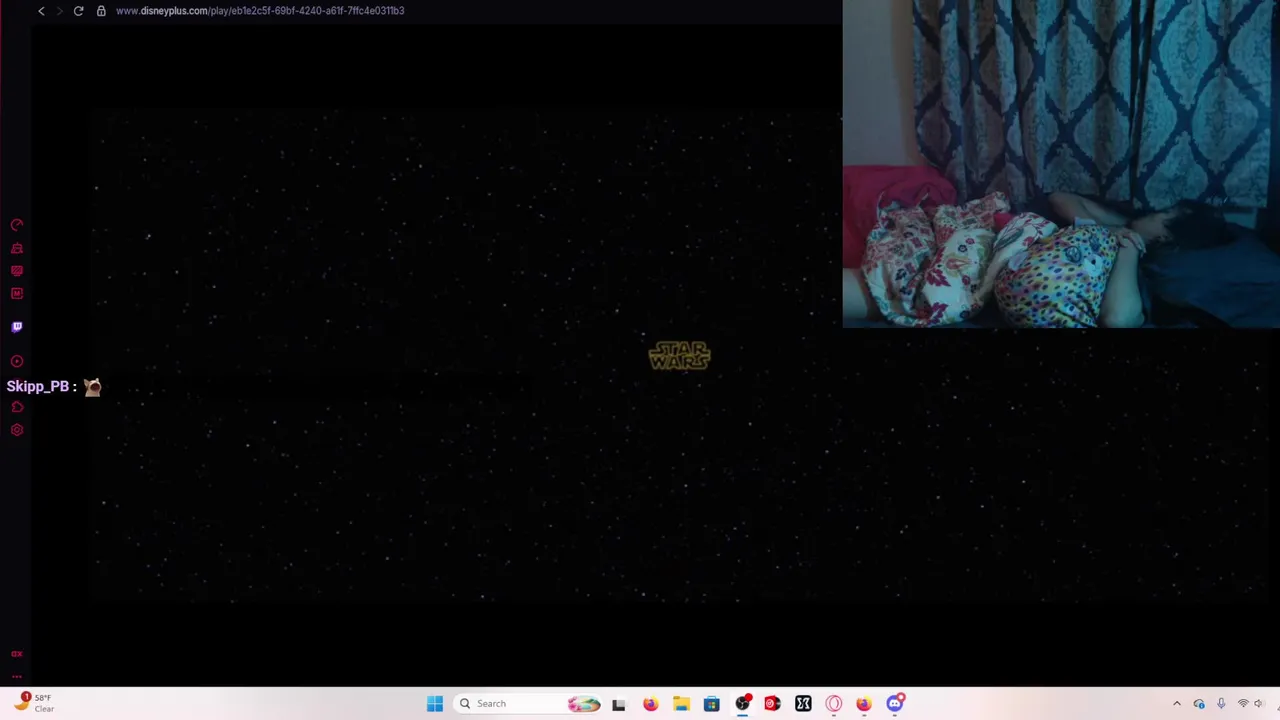Open the red app icon after OBS
The height and width of the screenshot is (720, 1280).
coord(772,704)
